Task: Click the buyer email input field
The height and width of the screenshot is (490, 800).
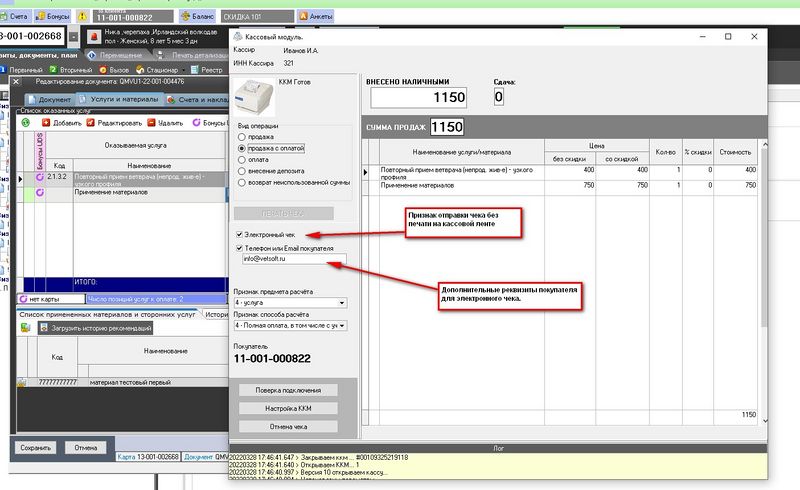Action: [x=292, y=259]
